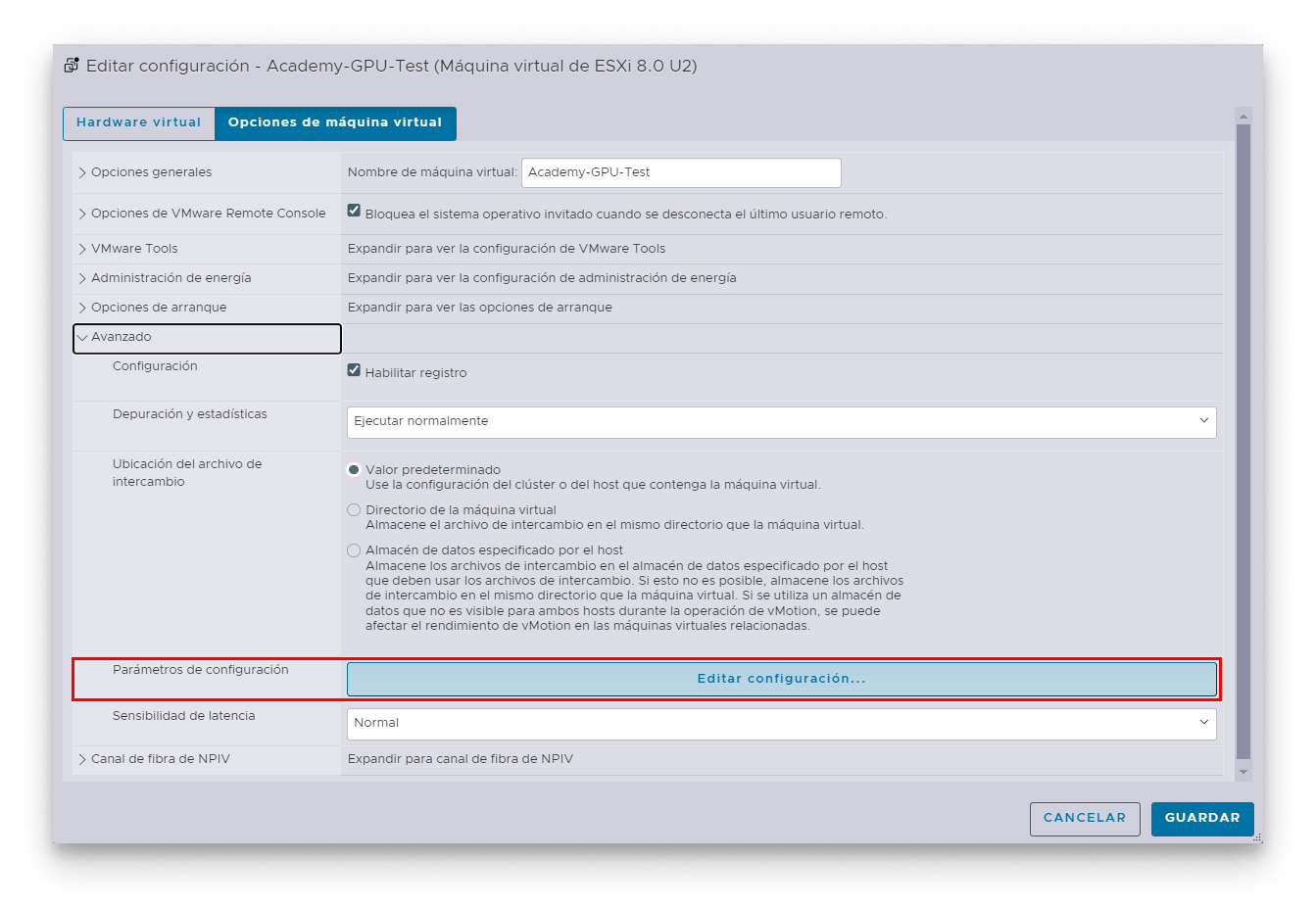
Task: Select the Opciones de máquina virtual tab
Action: click(x=335, y=123)
